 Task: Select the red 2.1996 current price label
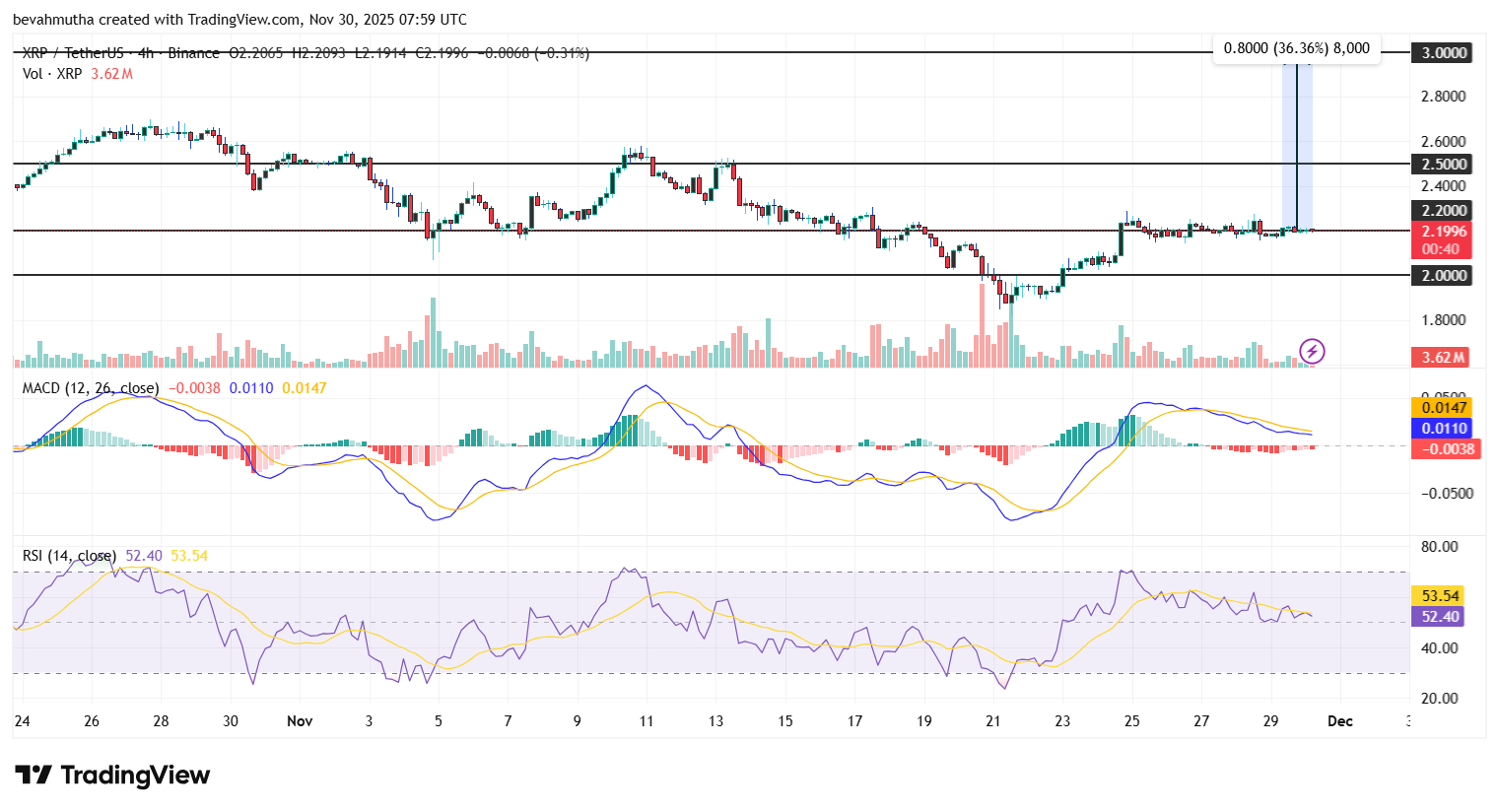tap(1444, 232)
